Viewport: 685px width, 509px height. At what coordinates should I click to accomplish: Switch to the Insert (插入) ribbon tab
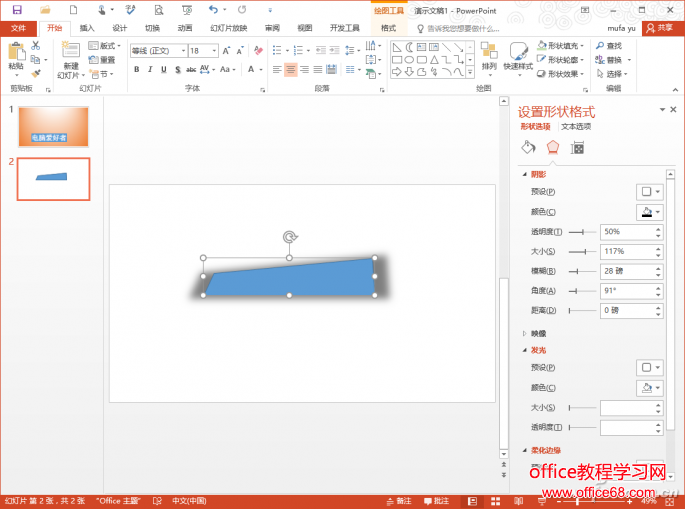(87, 28)
